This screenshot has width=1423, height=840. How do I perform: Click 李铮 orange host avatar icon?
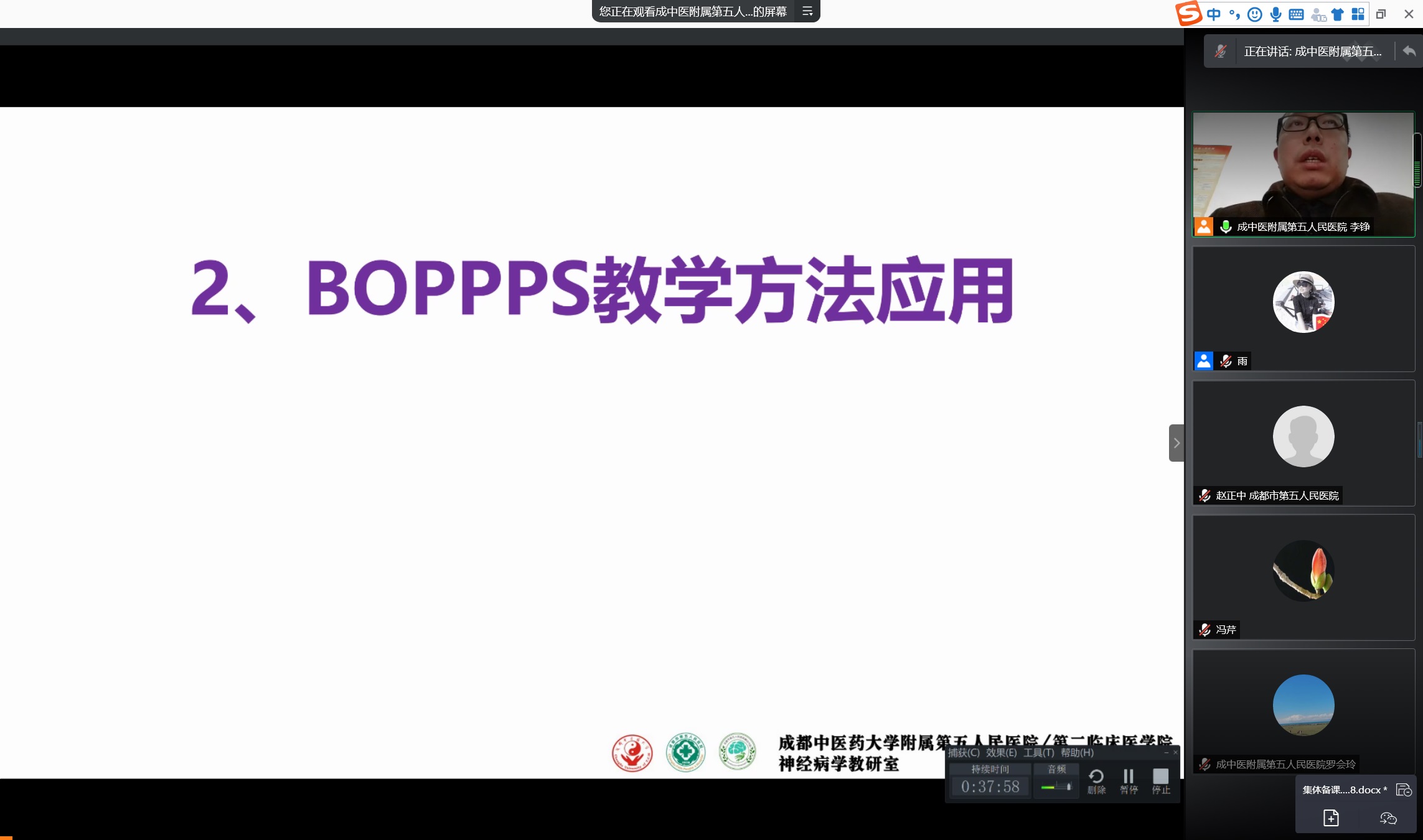pyautogui.click(x=1204, y=226)
